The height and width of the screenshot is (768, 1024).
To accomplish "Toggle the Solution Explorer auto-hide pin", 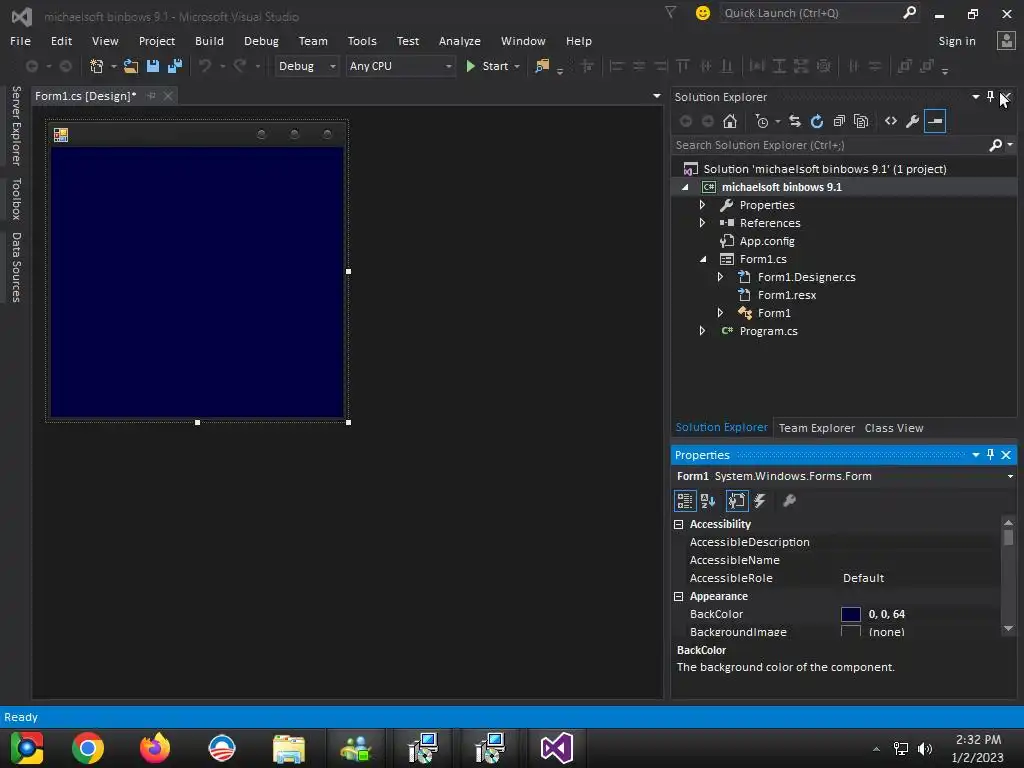I will click(991, 97).
